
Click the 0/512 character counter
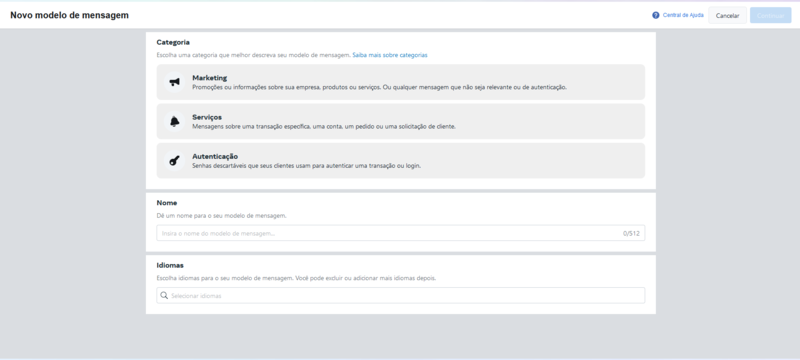631,234
